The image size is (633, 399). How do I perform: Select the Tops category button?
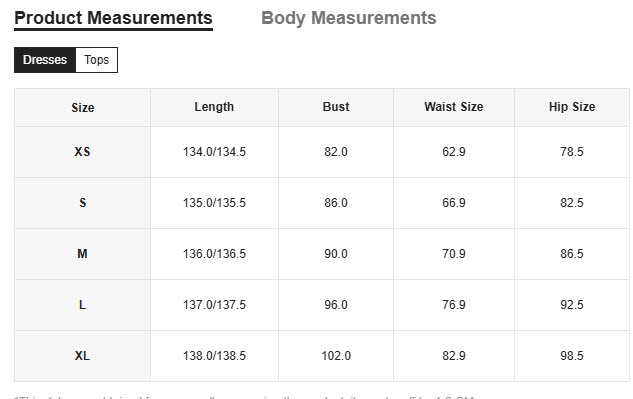point(96,60)
